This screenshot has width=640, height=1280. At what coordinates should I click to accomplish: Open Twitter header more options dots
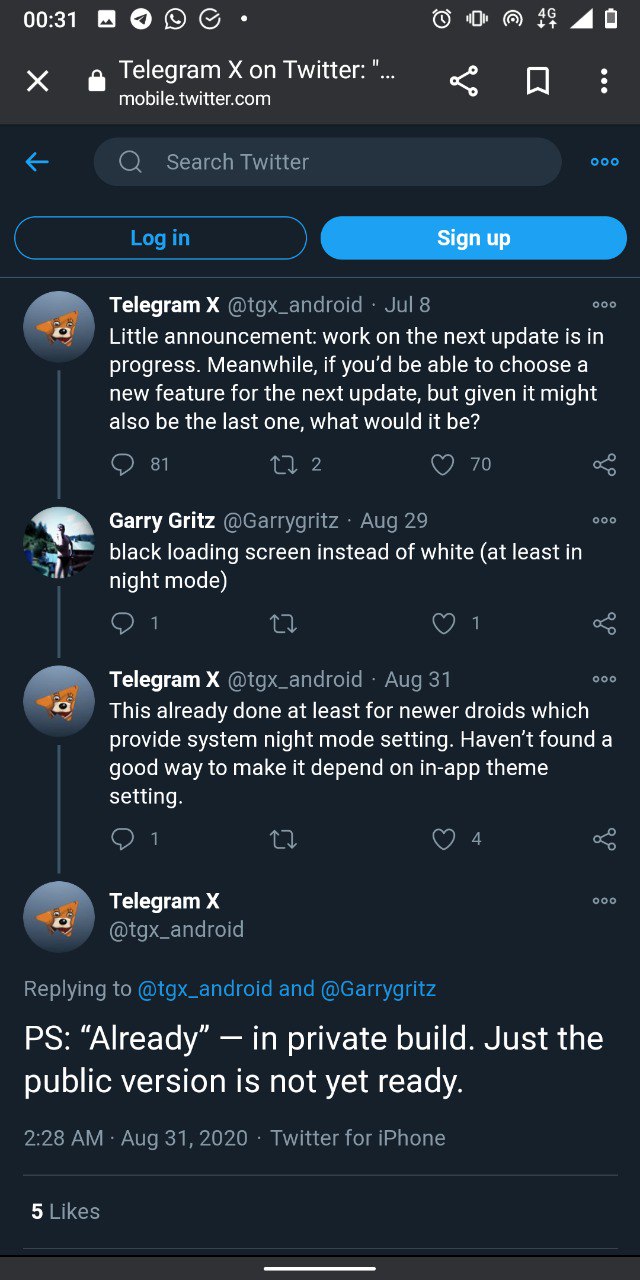604,162
